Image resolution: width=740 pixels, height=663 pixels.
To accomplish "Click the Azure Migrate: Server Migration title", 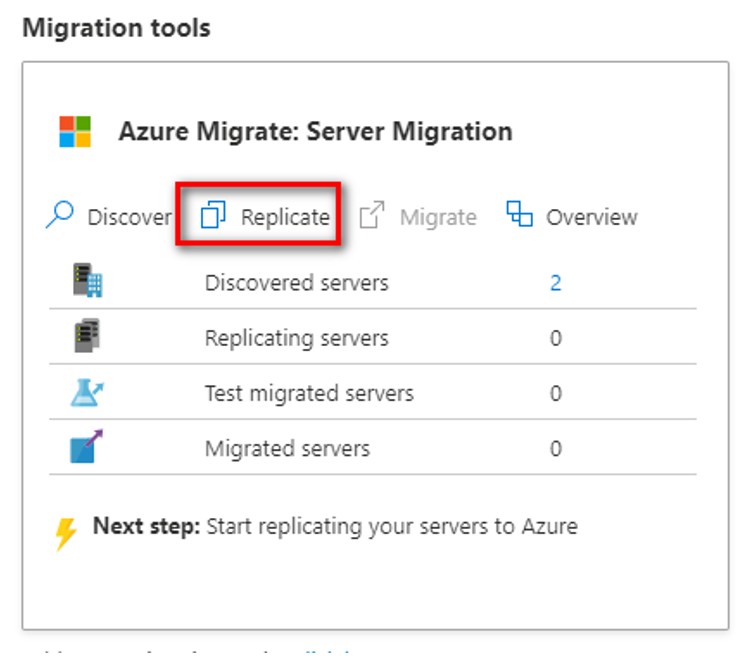I will click(x=315, y=132).
